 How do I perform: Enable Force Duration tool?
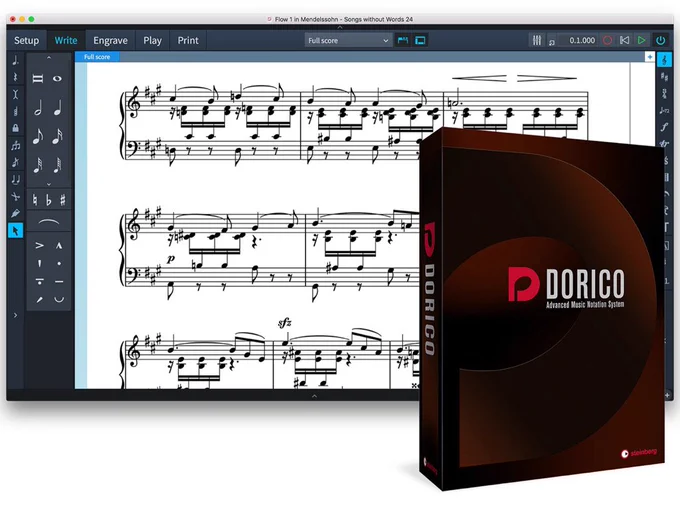16,94
